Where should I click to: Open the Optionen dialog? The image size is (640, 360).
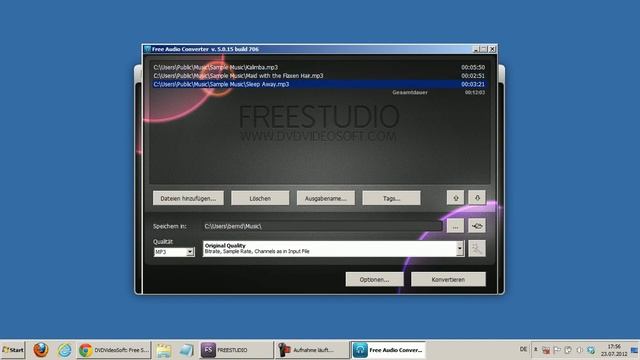pyautogui.click(x=374, y=280)
